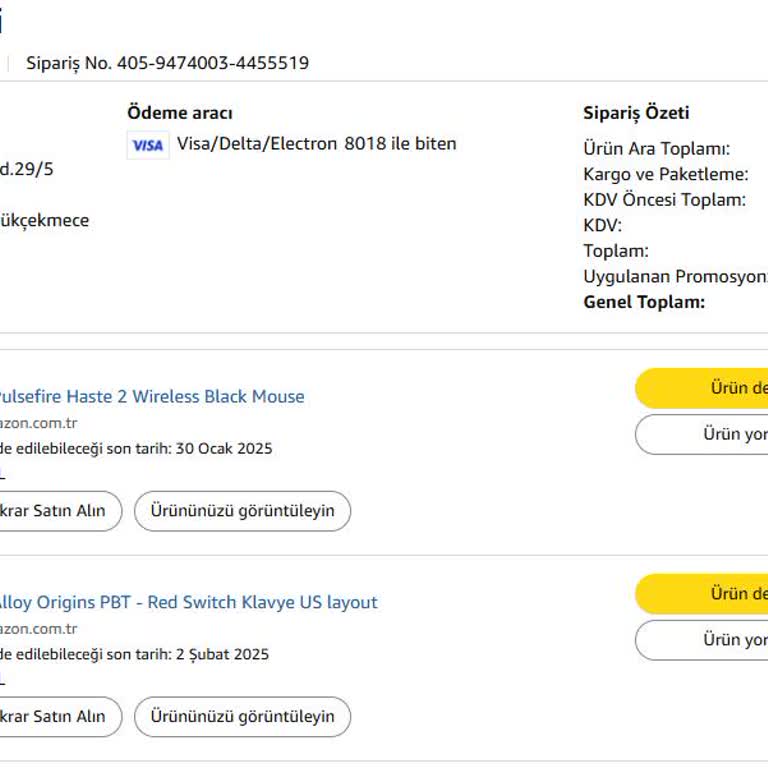
Task: Click the Uygulanan Promosyon label
Action: pyautogui.click(x=675, y=276)
